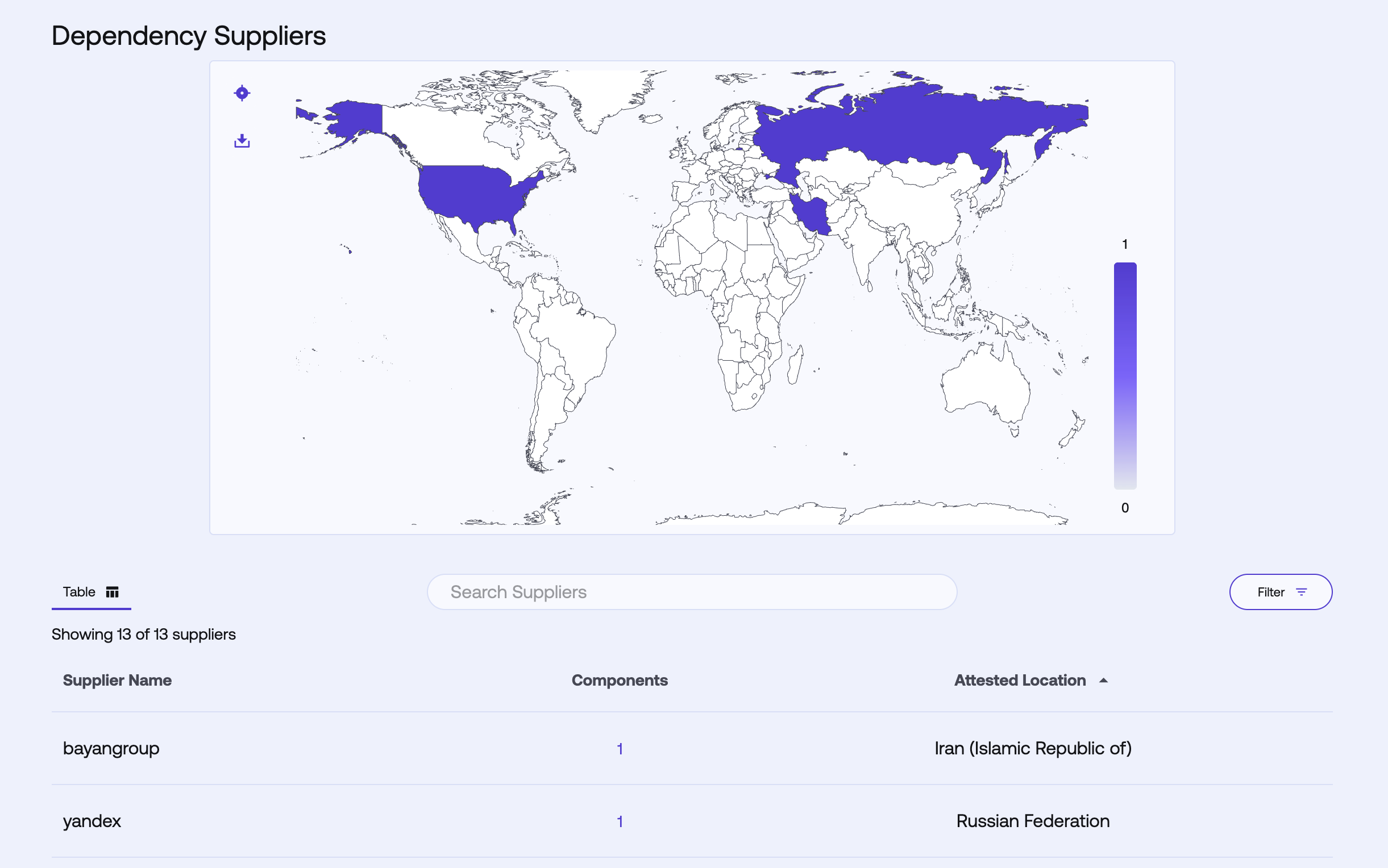Click the table grid icon
The image size is (1388, 868).
(113, 592)
